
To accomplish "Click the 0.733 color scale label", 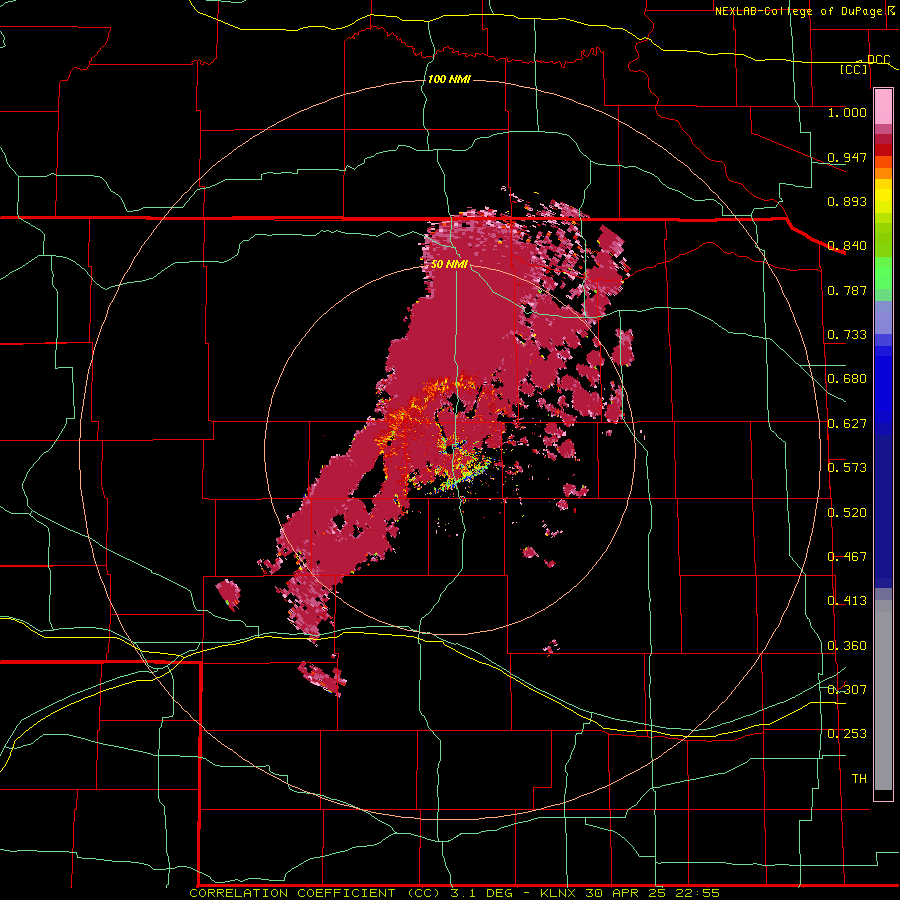I will tap(847, 335).
